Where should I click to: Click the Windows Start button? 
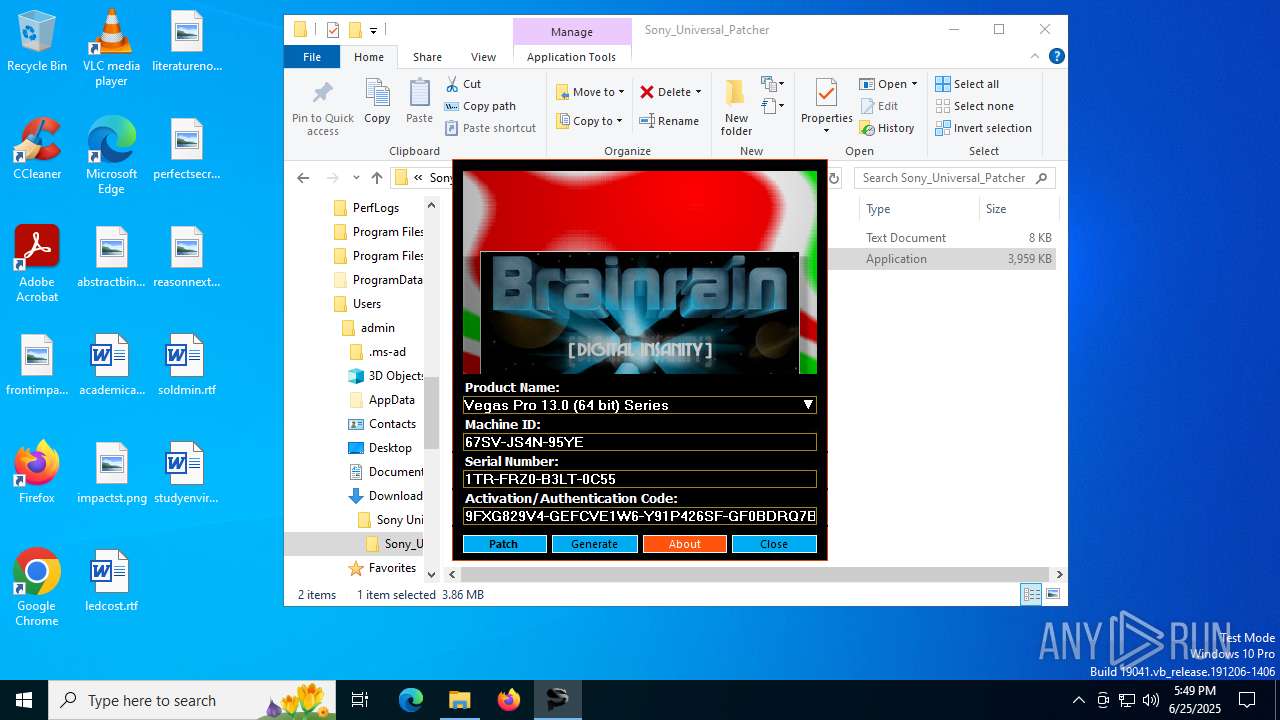(24, 700)
